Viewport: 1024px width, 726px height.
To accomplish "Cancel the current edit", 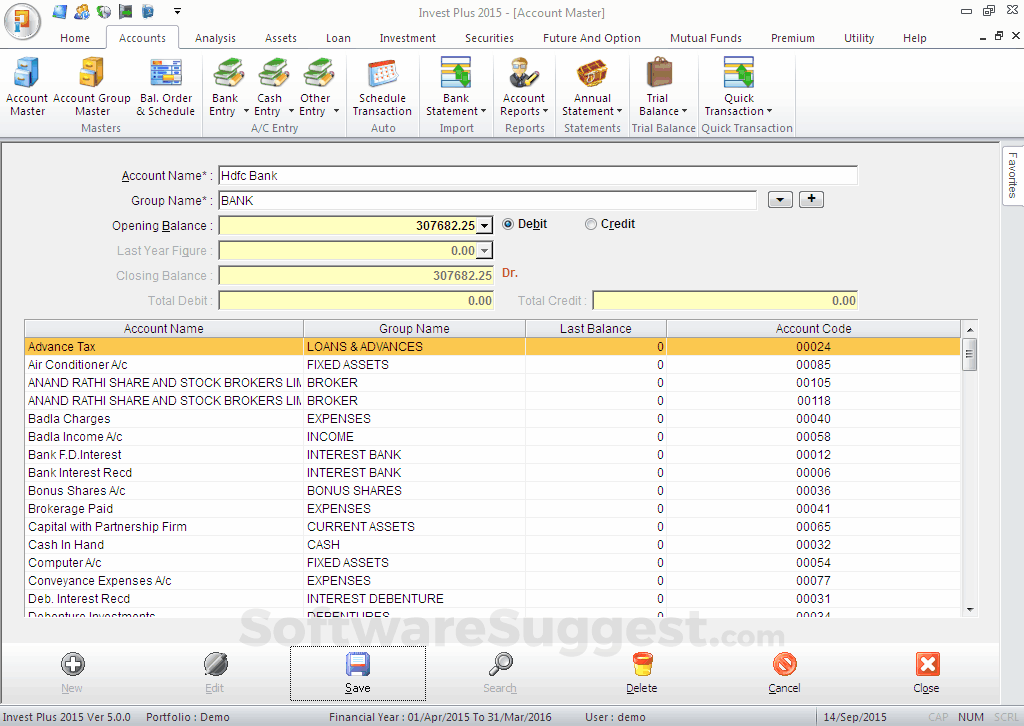I will (x=784, y=672).
